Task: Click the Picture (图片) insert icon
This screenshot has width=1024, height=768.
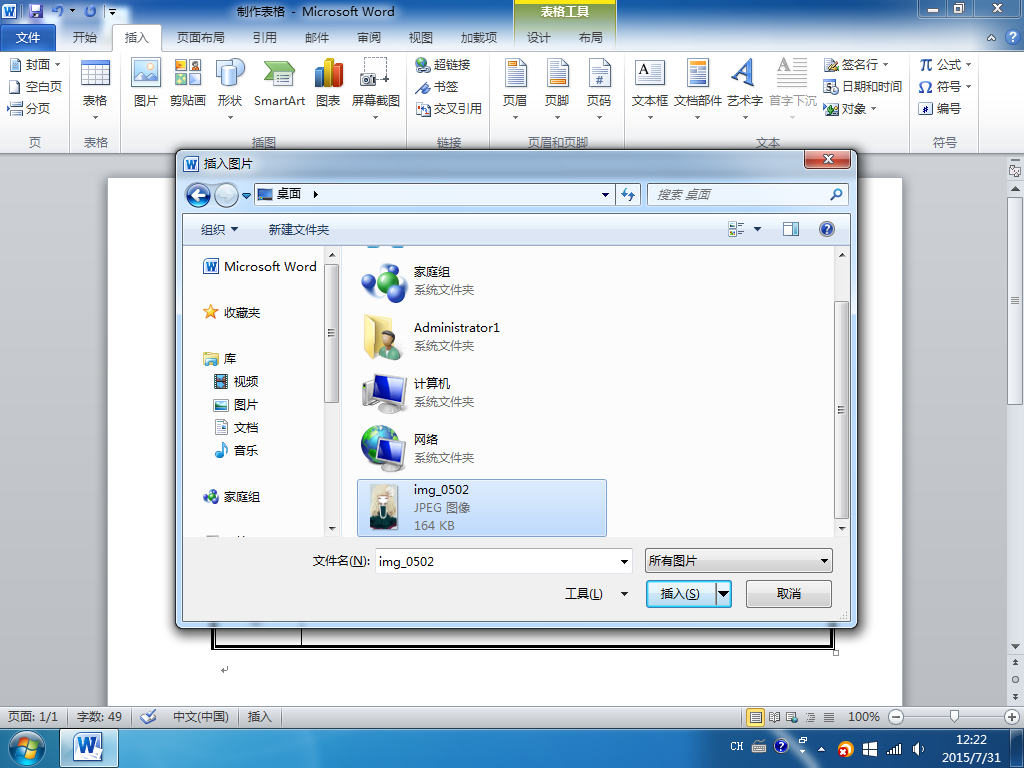Action: click(146, 82)
